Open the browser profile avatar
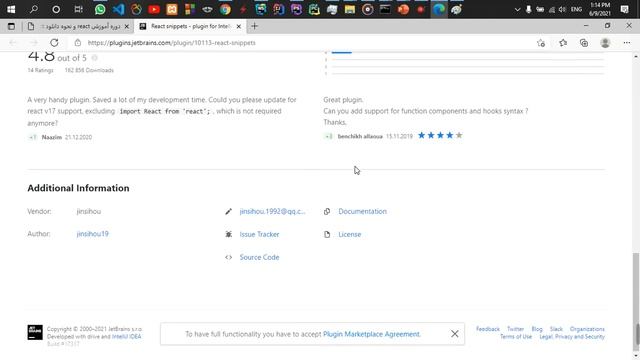Screen dimensions: 640x360 click(605, 42)
